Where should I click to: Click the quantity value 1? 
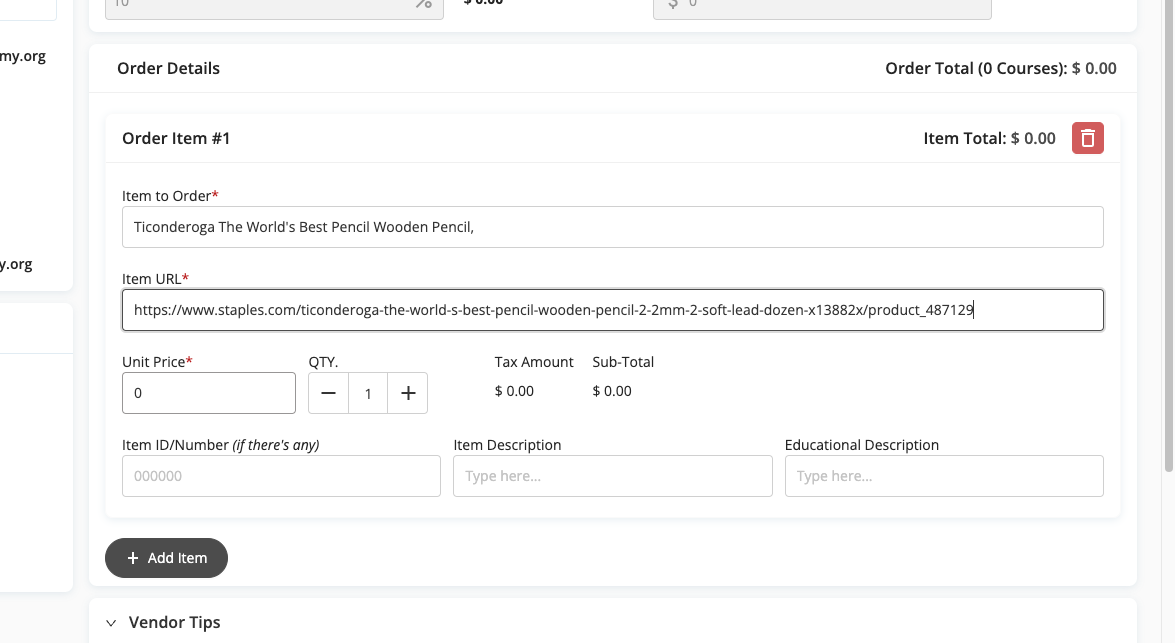click(x=368, y=393)
